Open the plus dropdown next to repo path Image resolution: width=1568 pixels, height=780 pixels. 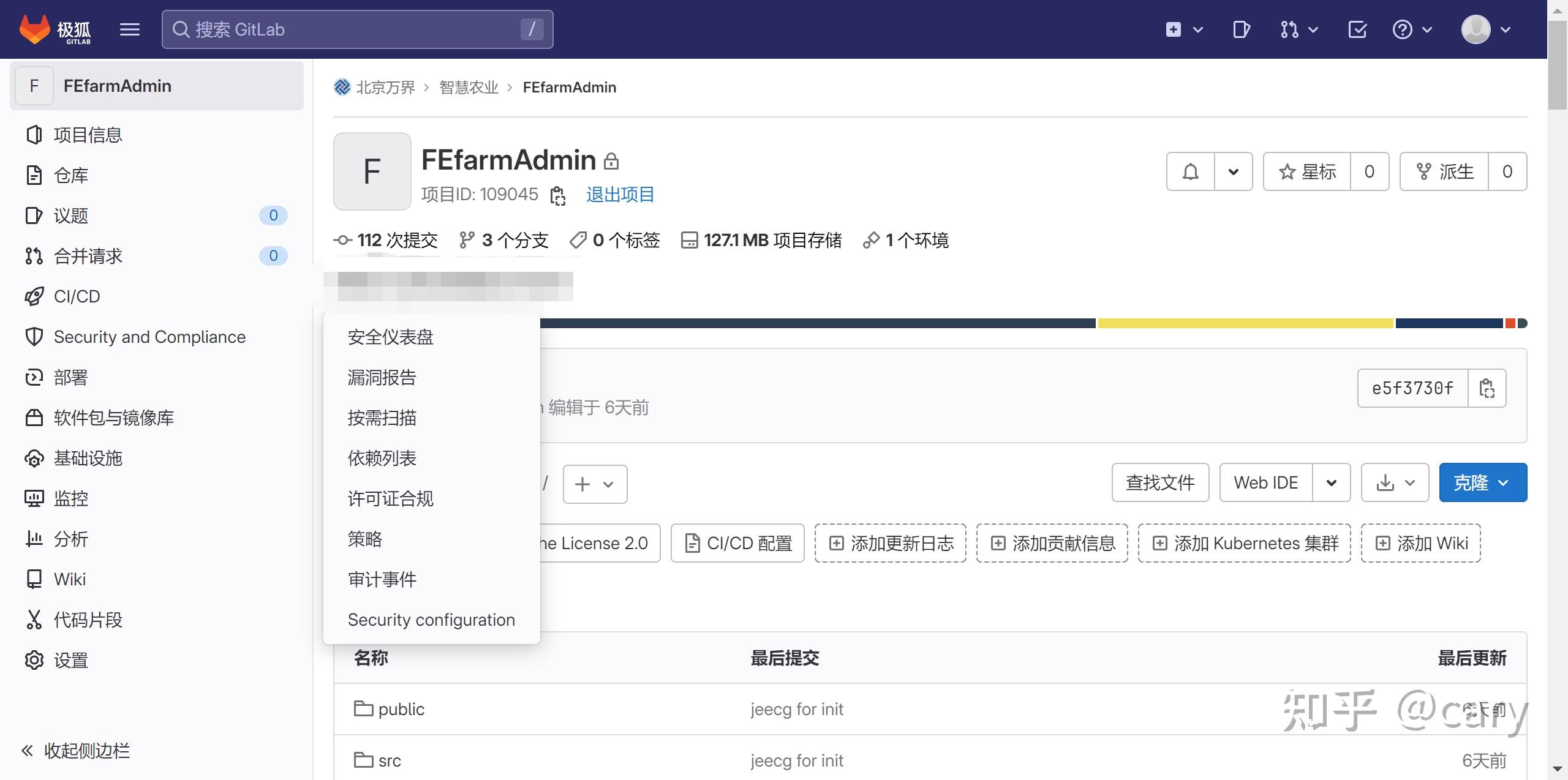coord(595,484)
